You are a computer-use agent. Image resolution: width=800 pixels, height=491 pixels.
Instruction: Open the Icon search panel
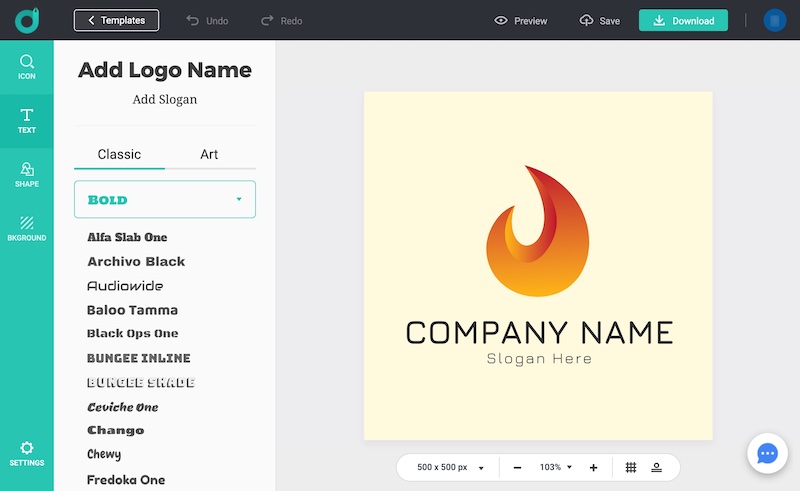(x=27, y=67)
